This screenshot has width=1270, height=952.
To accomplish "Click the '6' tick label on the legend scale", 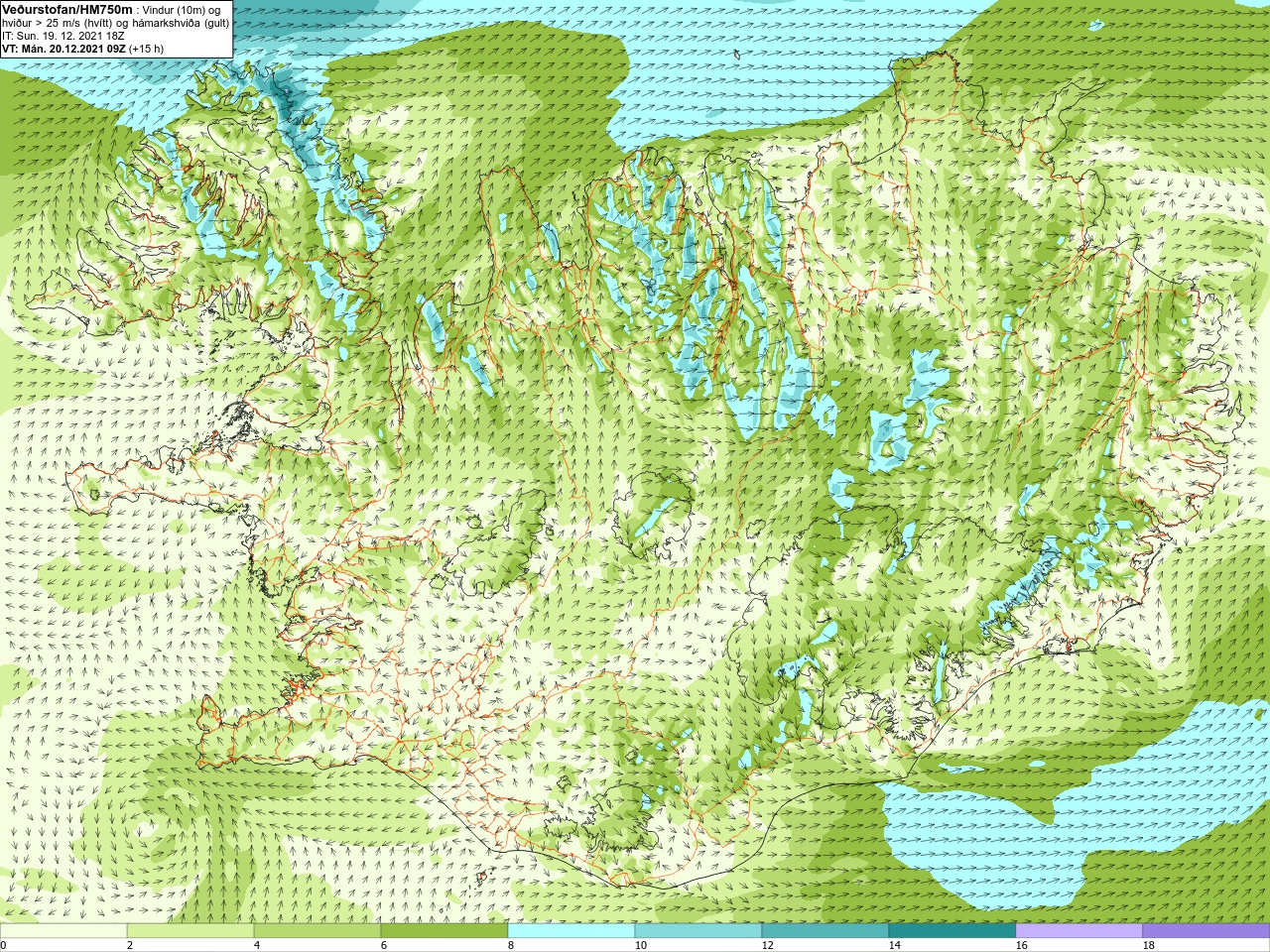I will 384,946.
